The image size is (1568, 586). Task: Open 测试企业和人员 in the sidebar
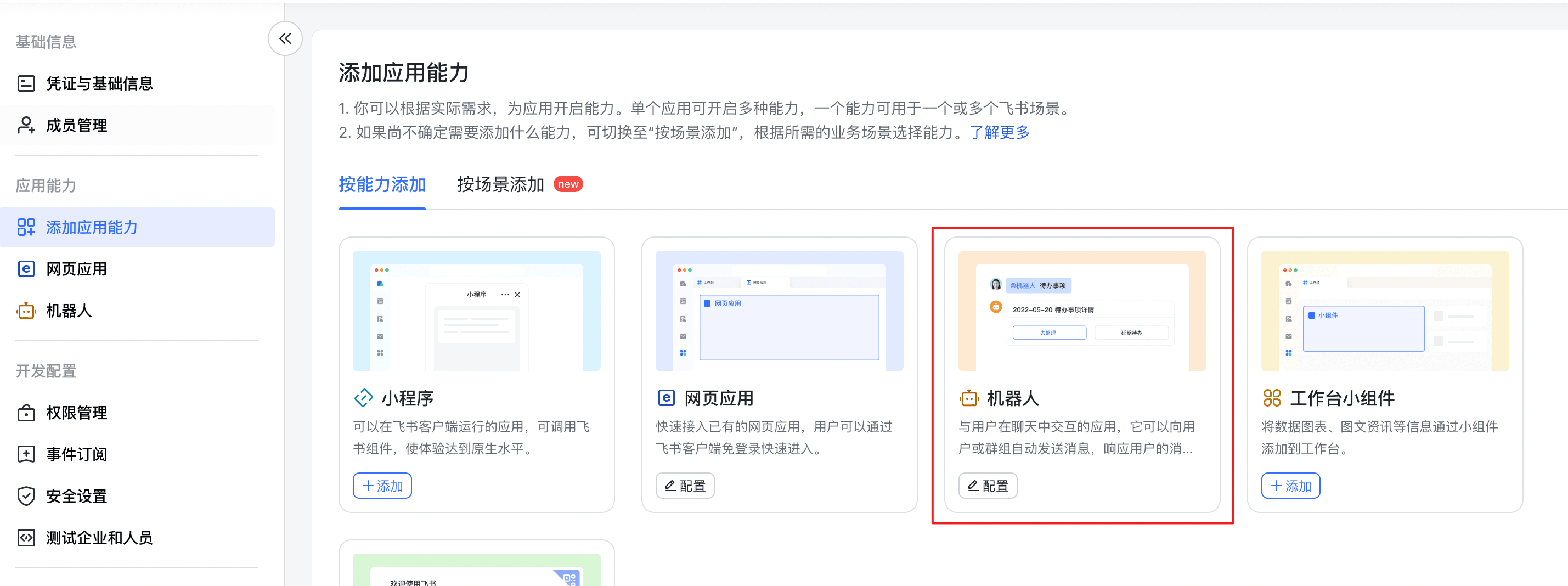tap(138, 538)
